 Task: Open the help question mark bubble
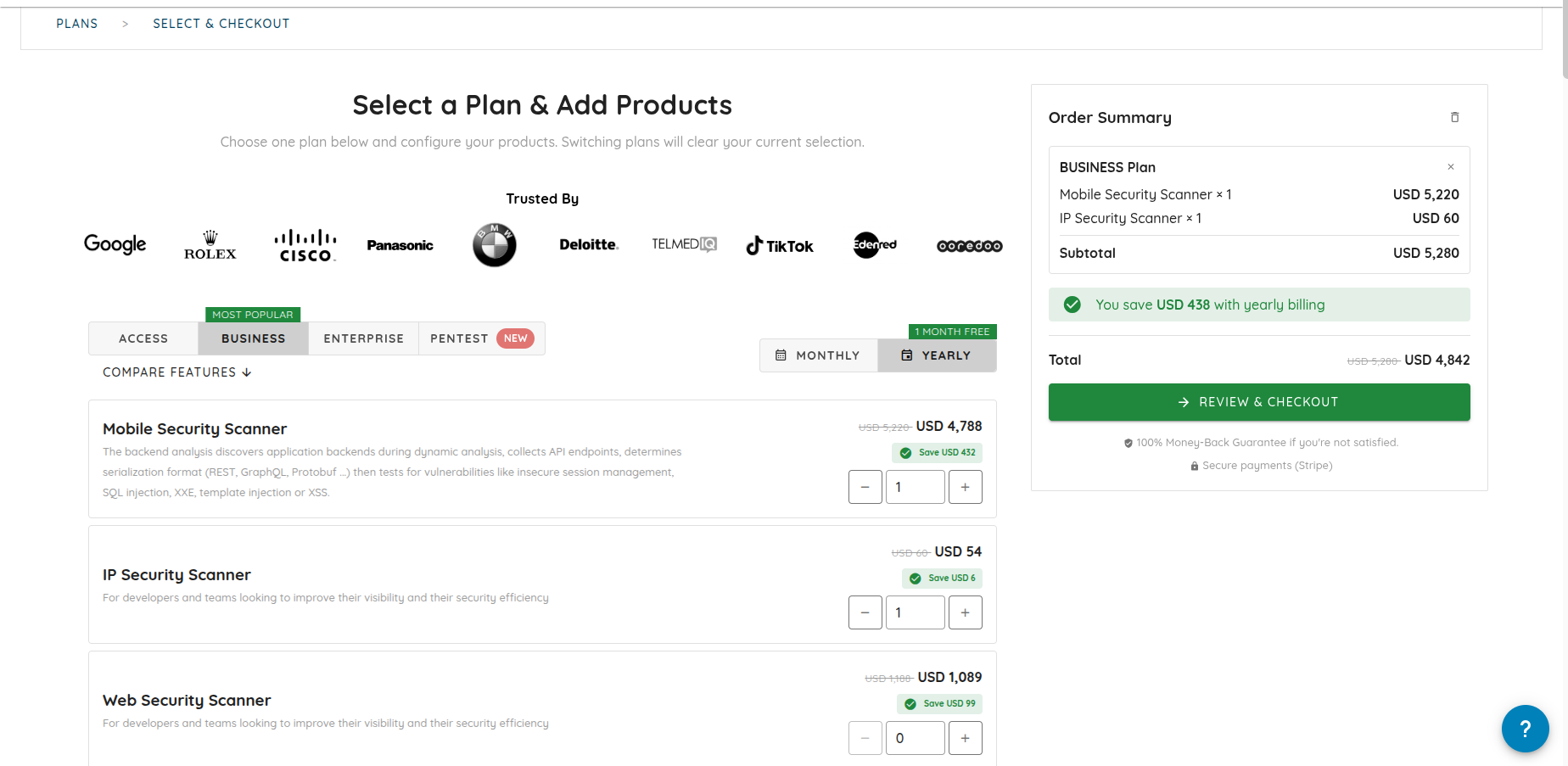1525,728
